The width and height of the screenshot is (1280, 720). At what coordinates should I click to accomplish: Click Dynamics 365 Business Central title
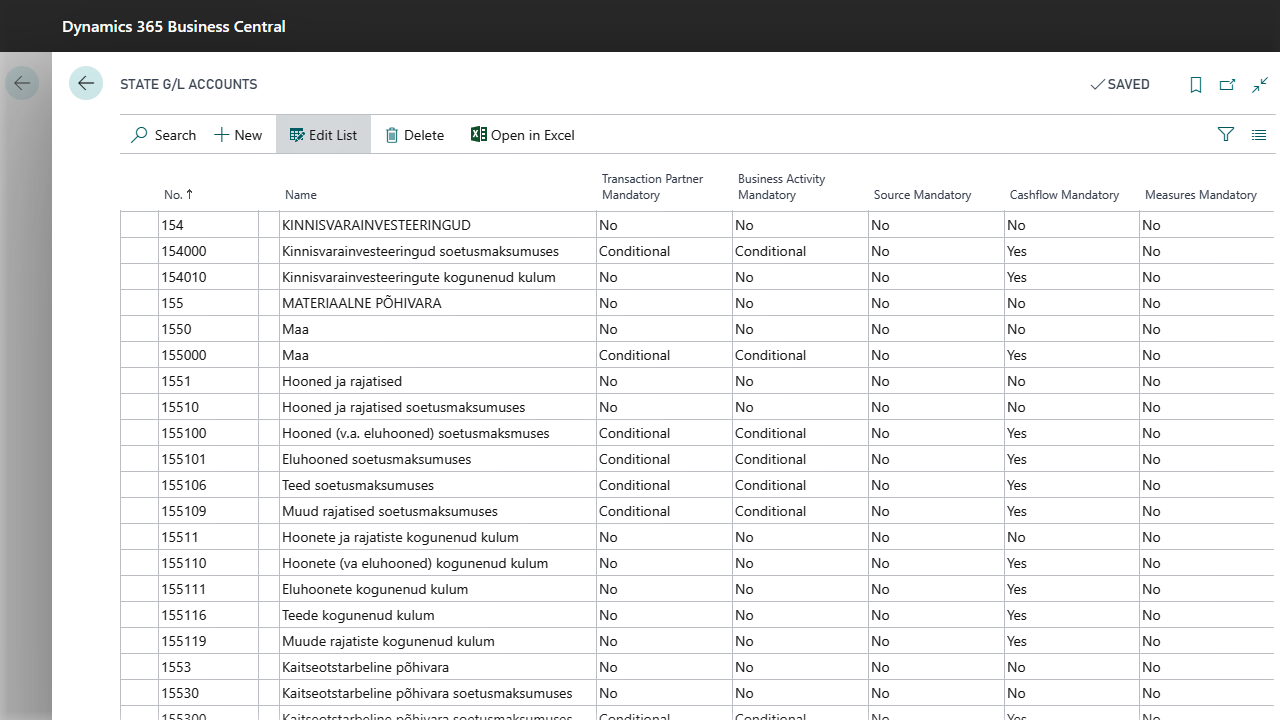tap(174, 27)
